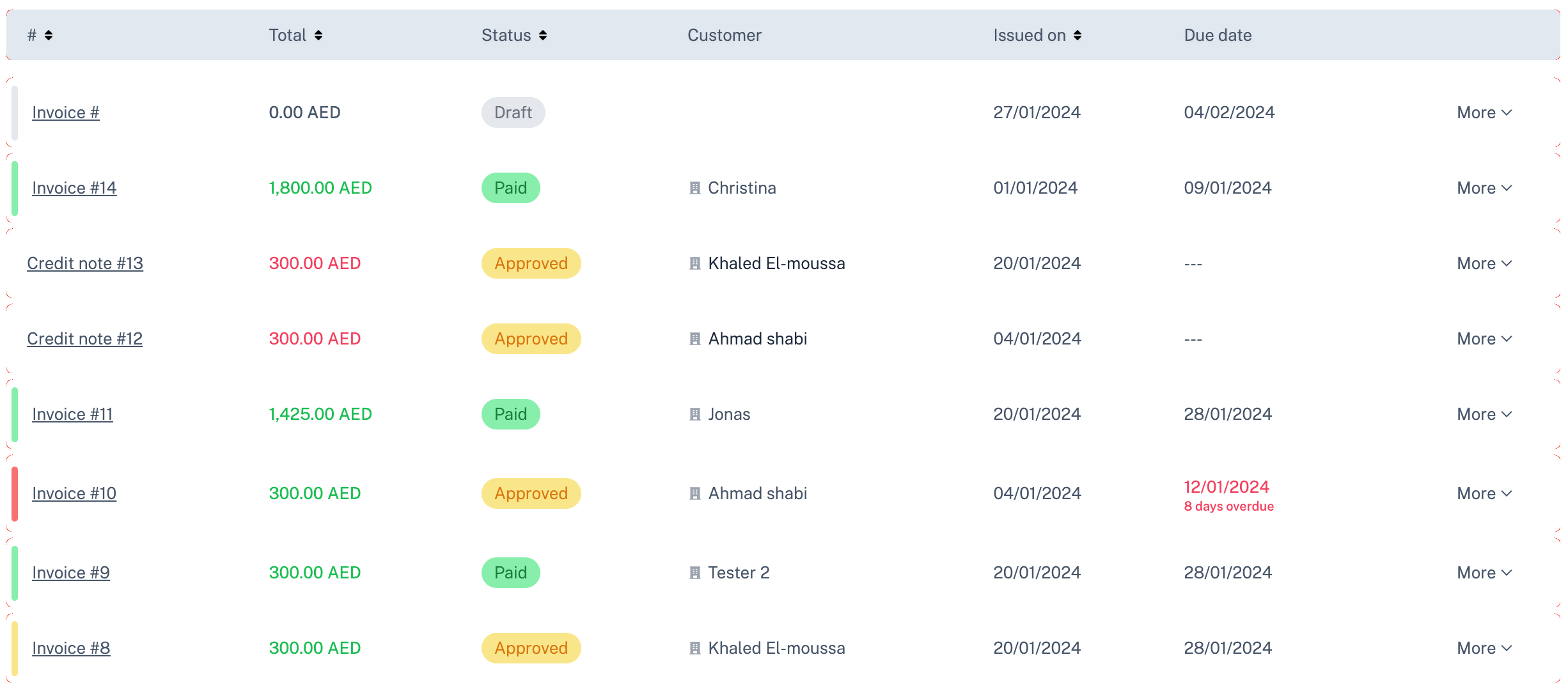This screenshot has width=1568, height=689.
Task: Open Credit note #13 link
Action: (x=85, y=263)
